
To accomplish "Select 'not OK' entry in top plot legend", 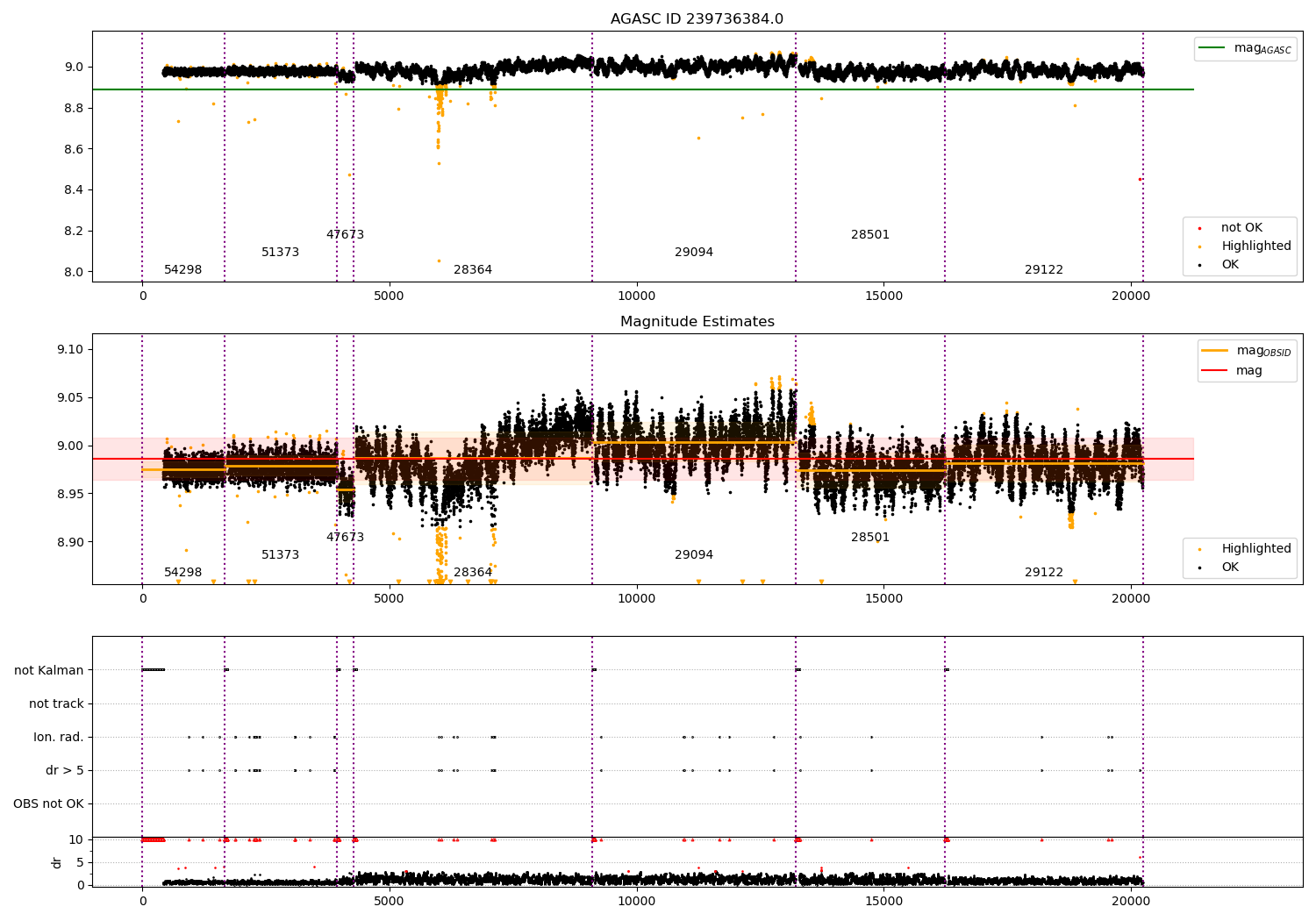I will tap(1241, 228).
